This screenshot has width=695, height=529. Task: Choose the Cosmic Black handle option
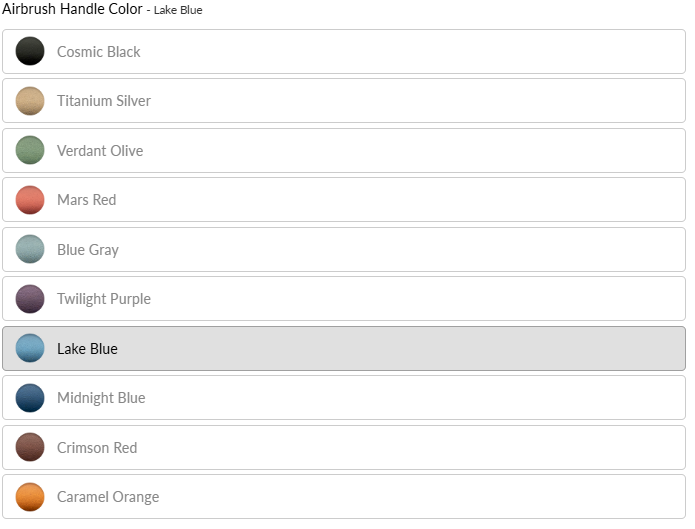[x=99, y=52]
